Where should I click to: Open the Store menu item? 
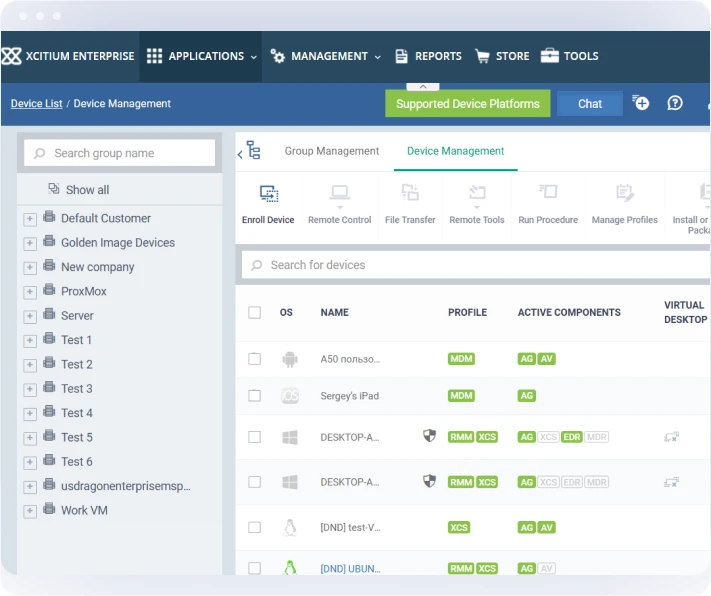point(502,56)
